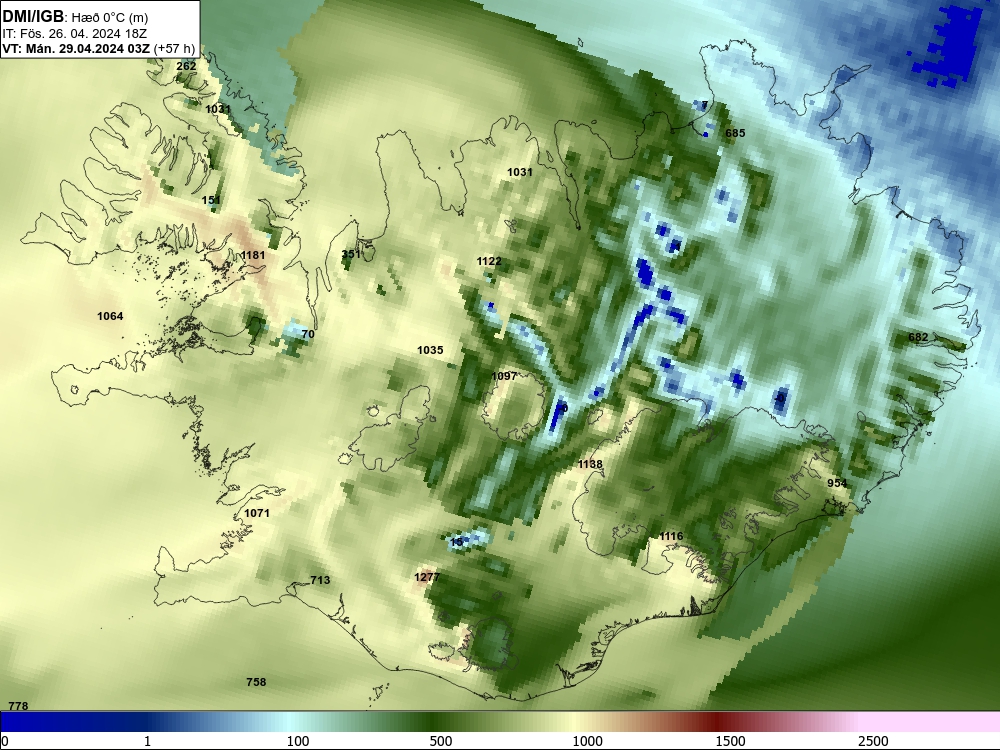The height and width of the screenshot is (750, 1000).
Task: Click the 1064 value over the sea
Action: click(x=110, y=316)
